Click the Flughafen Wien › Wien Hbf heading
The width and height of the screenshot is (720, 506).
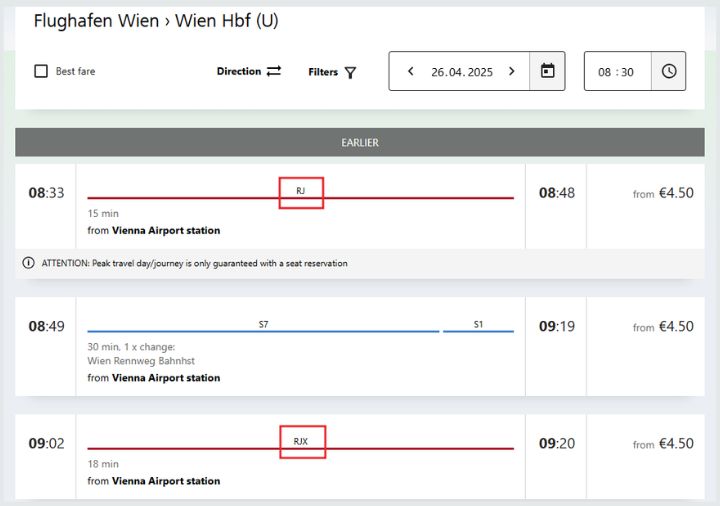[x=156, y=21]
